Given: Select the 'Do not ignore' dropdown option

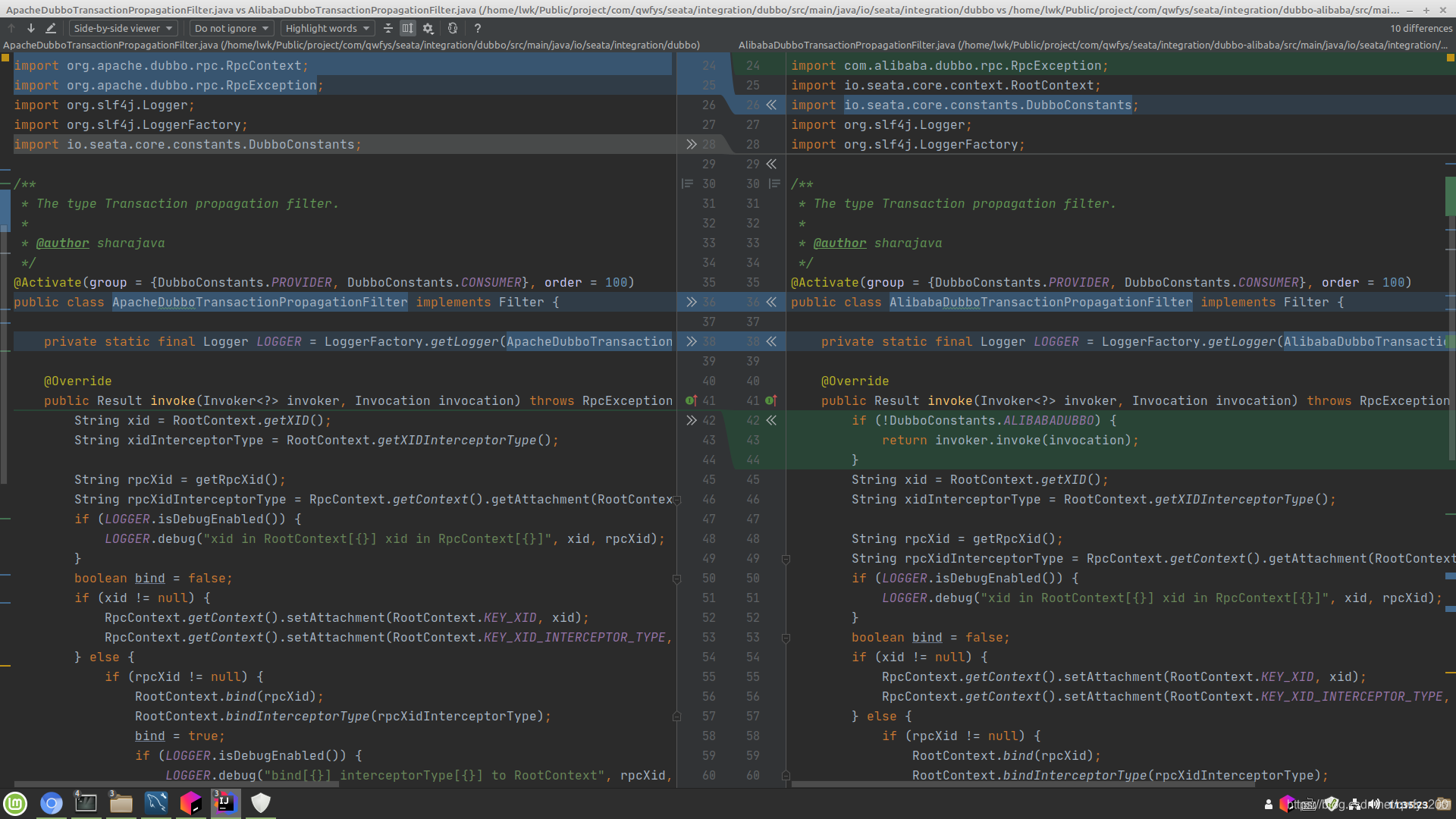Looking at the screenshot, I should [230, 27].
